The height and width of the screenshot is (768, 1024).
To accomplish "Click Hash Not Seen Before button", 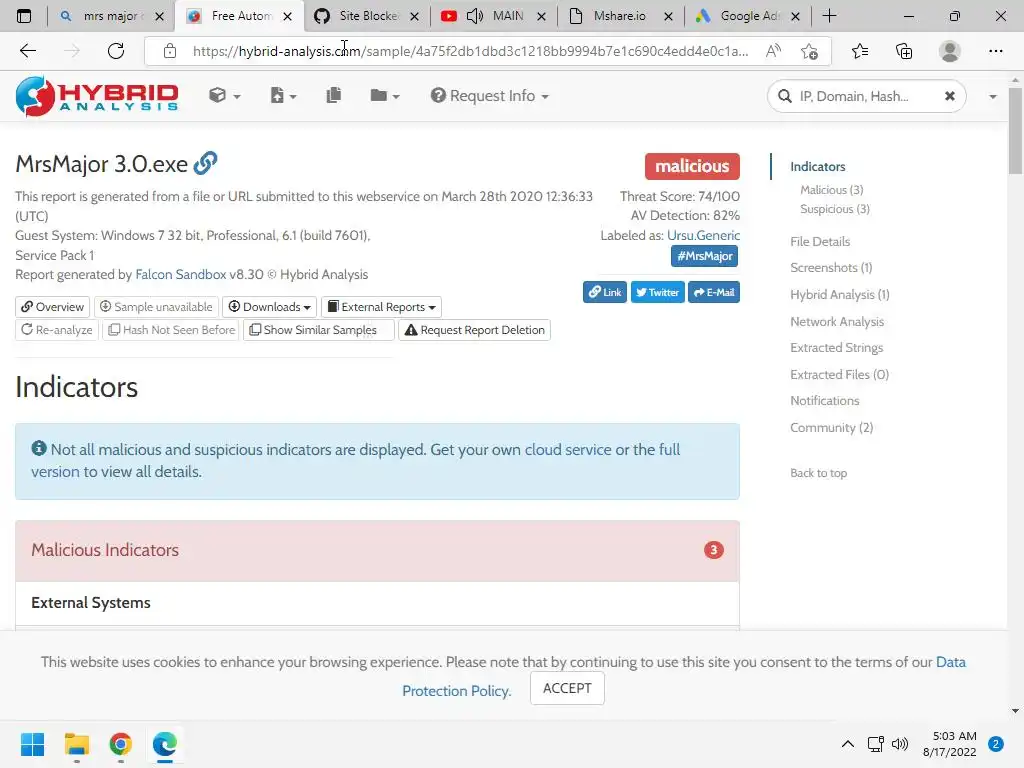I will 172,330.
